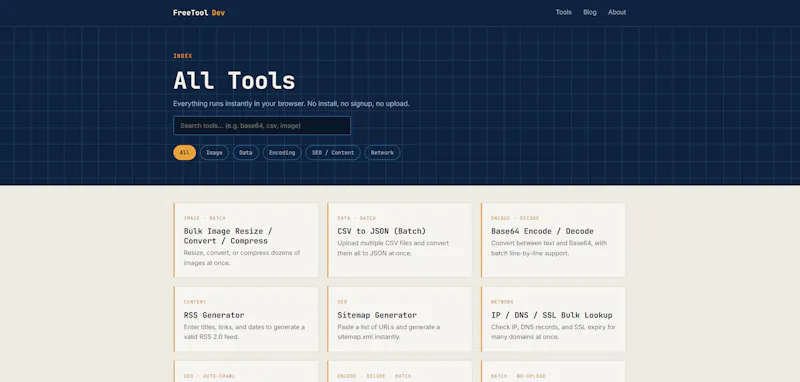This screenshot has height=382, width=800.
Task: Click the NETWORK tag label
Action: 503,302
